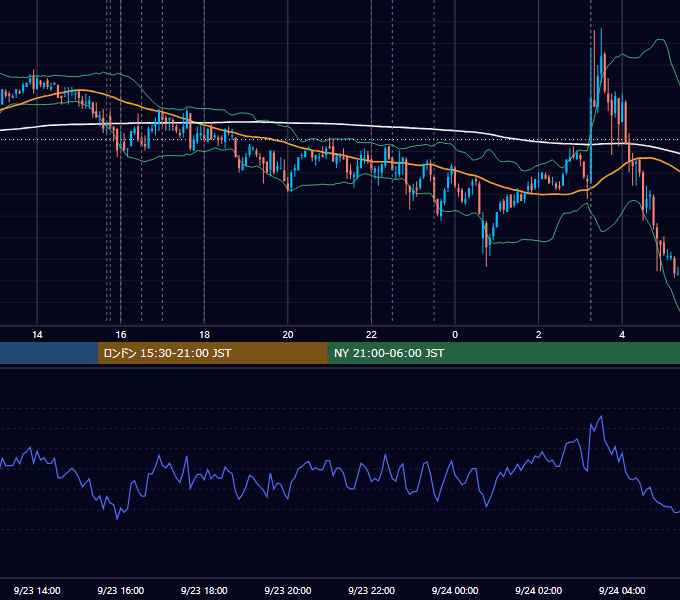Click the 9/24 02:00 time label

click(x=538, y=590)
